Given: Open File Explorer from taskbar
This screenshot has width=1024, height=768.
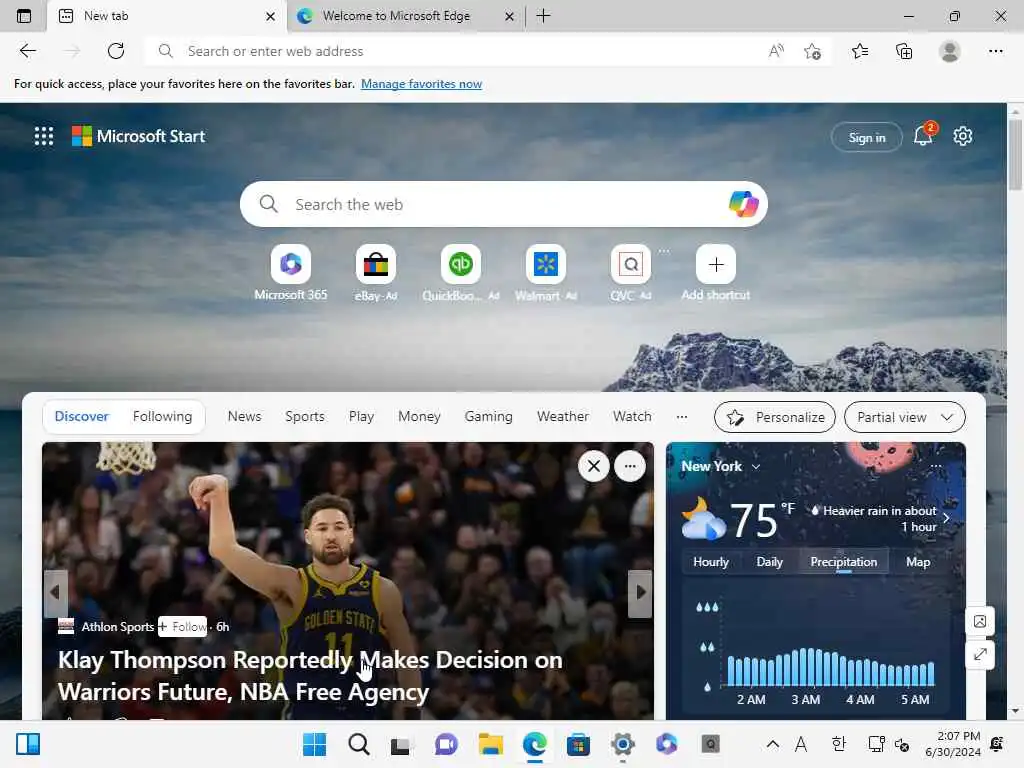Looking at the screenshot, I should point(490,744).
